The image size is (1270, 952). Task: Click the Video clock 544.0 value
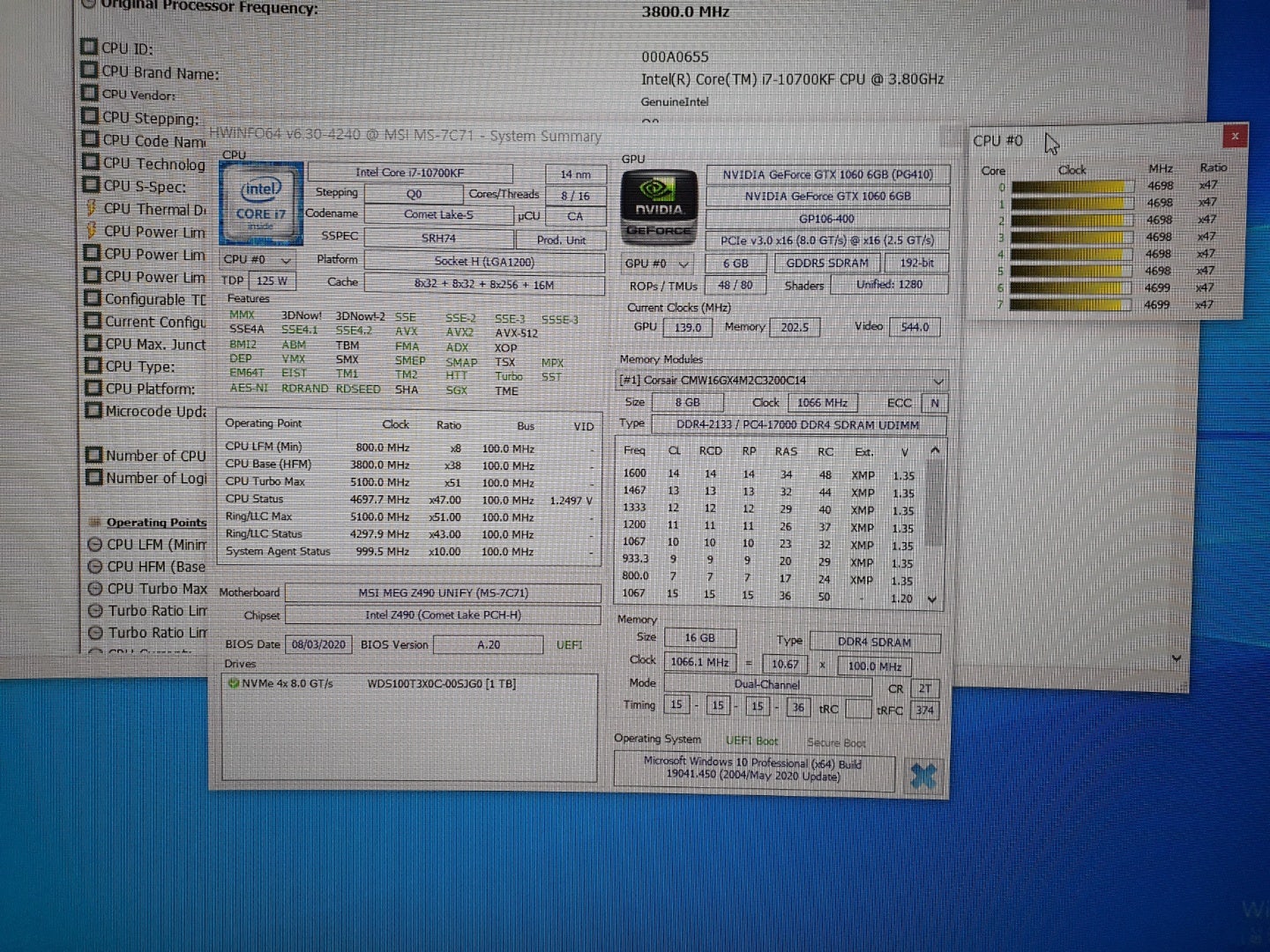coord(915,327)
